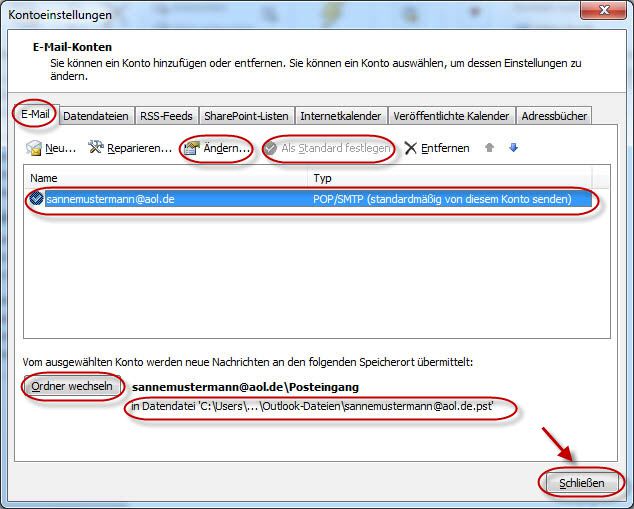The height and width of the screenshot is (509, 634).
Task: Click the default account checkmark icon in row
Action: point(36,199)
